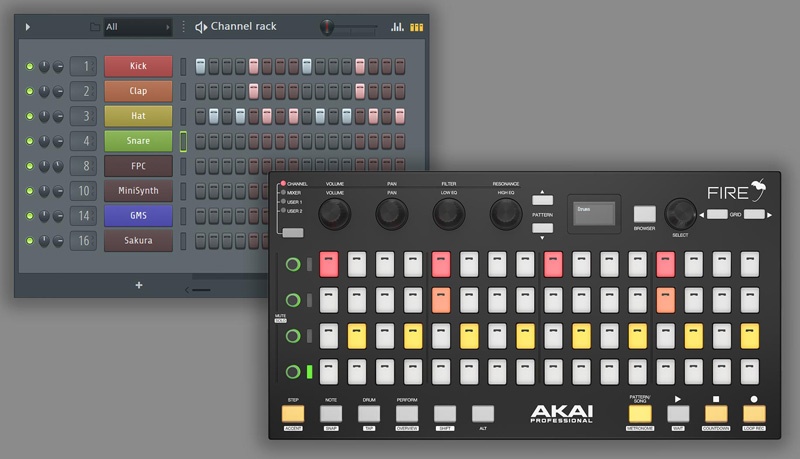
Task: Mute the FPC channel green LED
Action: [30, 166]
